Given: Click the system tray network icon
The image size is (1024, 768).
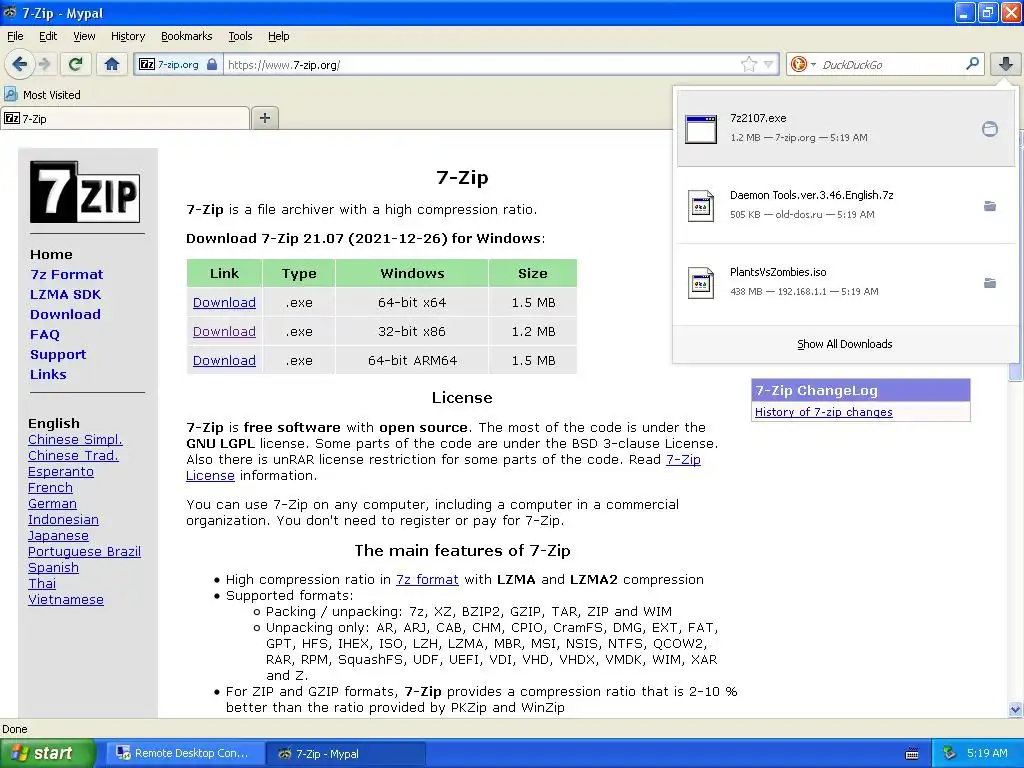Looking at the screenshot, I should pos(950,753).
